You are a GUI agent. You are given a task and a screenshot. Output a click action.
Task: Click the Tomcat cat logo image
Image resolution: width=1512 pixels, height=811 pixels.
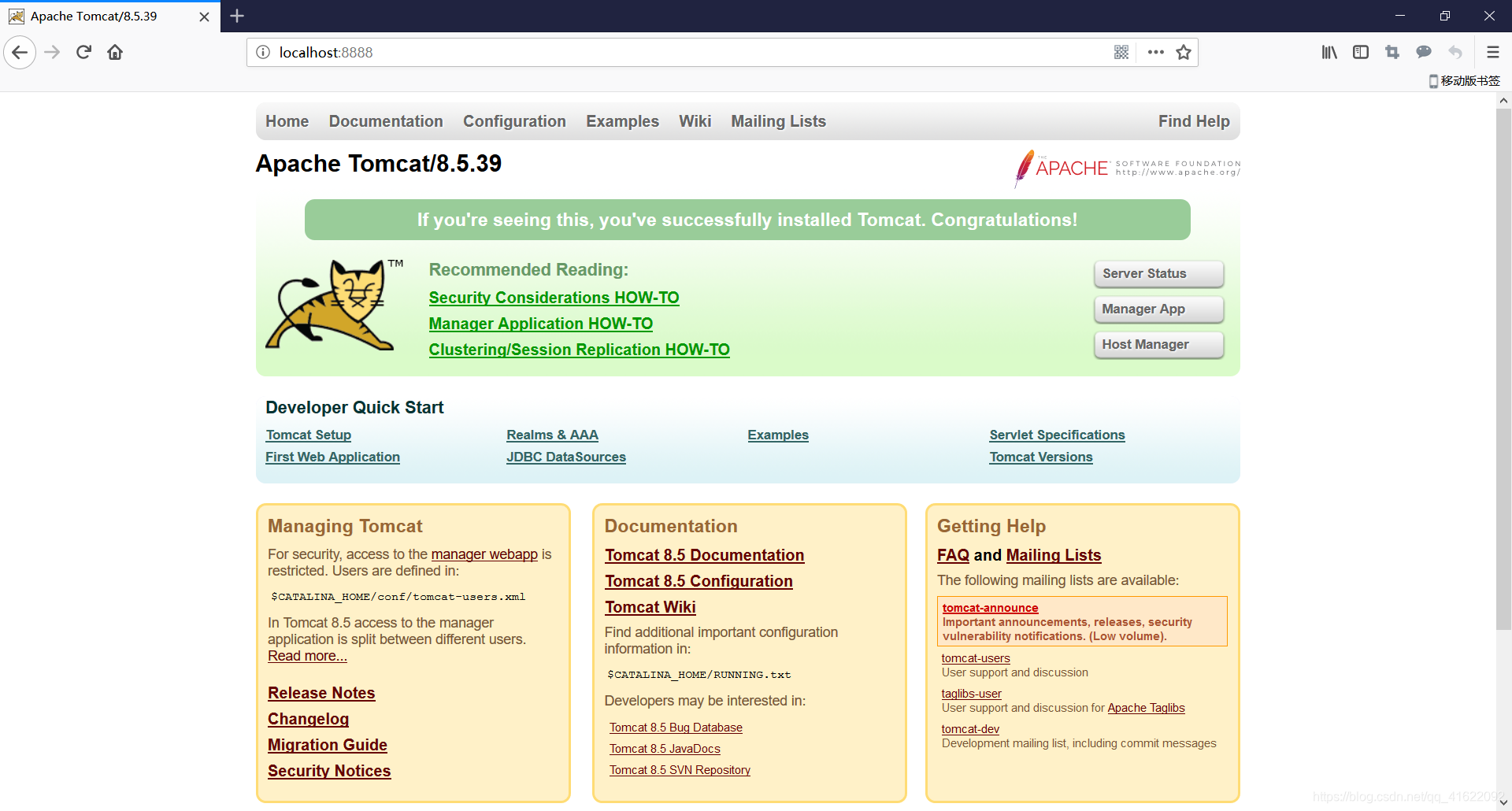click(x=335, y=305)
